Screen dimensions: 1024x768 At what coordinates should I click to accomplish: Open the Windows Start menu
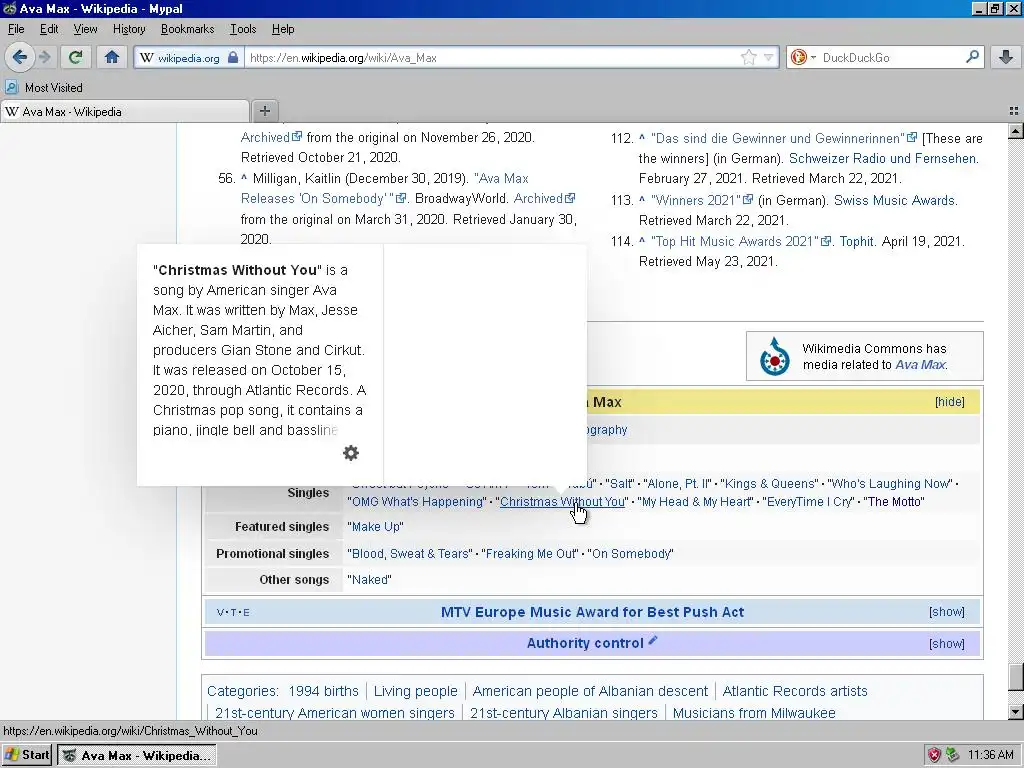click(27, 755)
